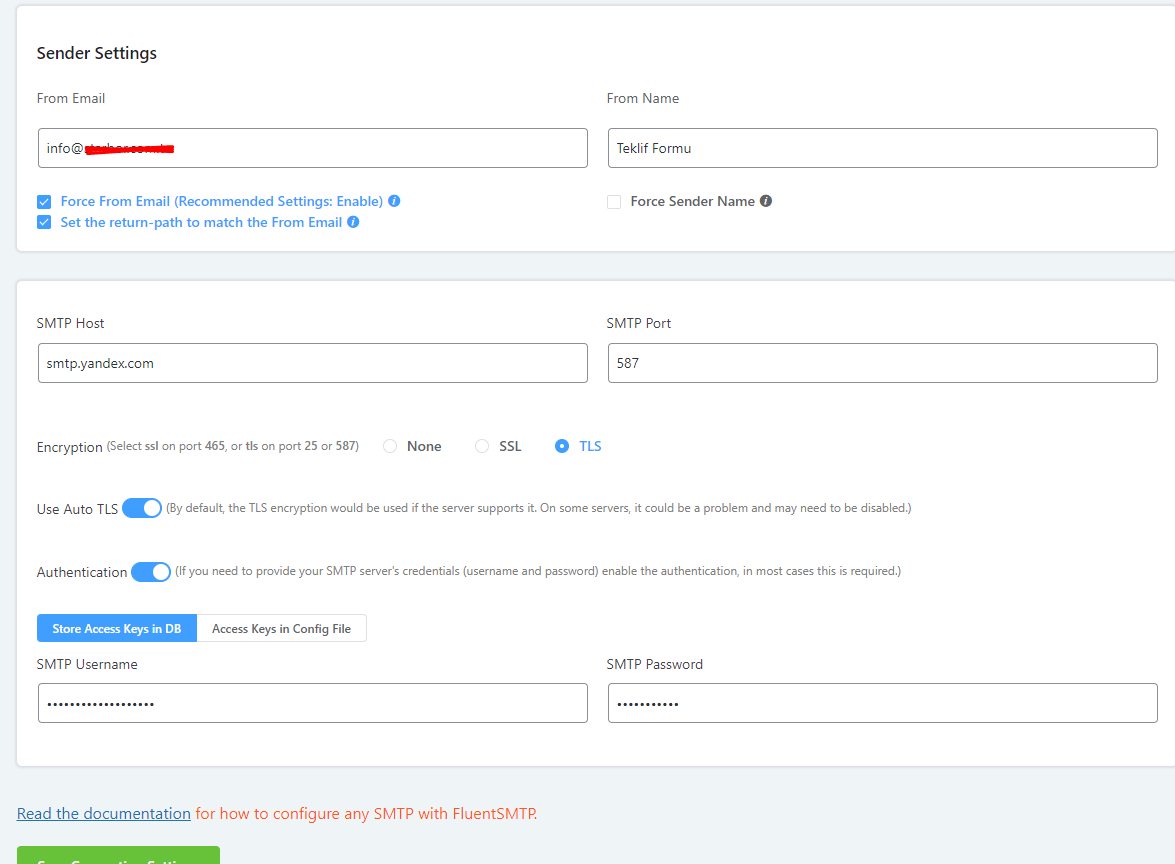Click the green Save Connection Settings button
This screenshot has width=1175, height=864.
(x=118, y=855)
